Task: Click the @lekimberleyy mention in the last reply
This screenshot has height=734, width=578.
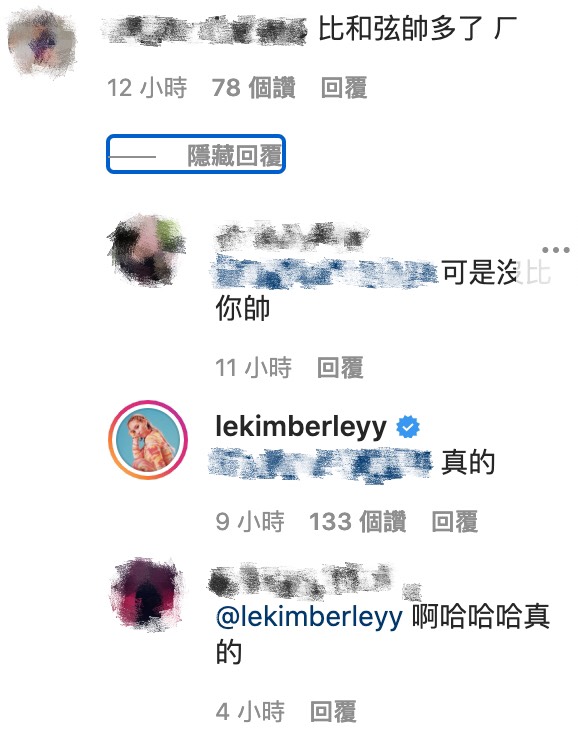Action: 309,616
